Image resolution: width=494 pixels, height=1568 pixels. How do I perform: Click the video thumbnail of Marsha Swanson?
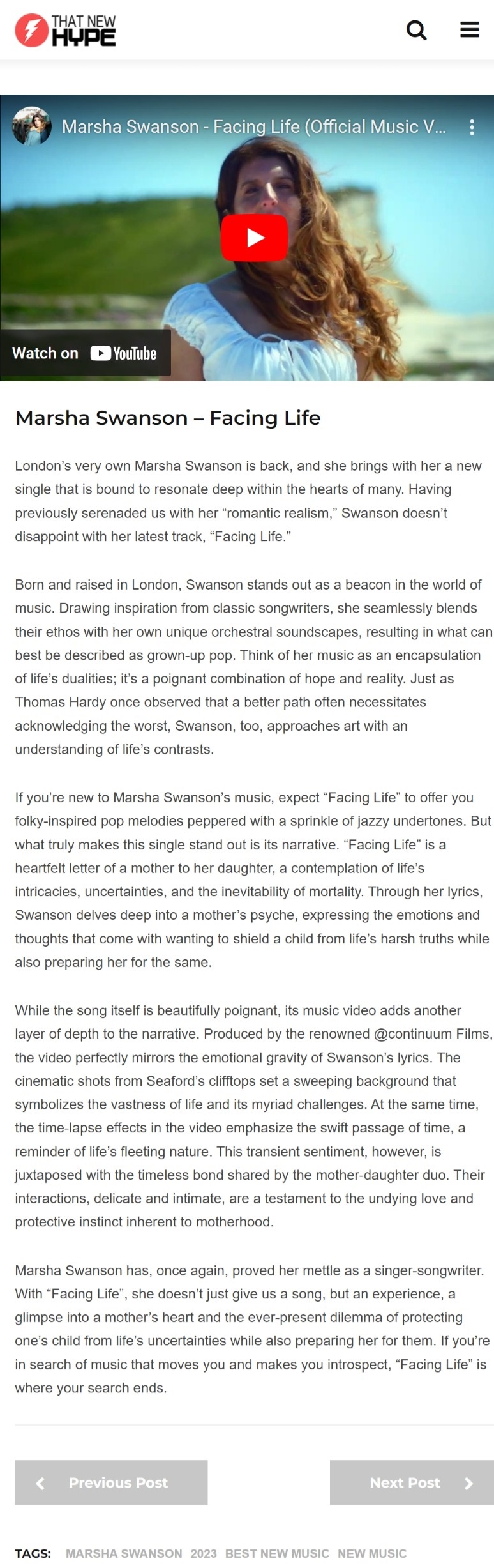point(247,238)
